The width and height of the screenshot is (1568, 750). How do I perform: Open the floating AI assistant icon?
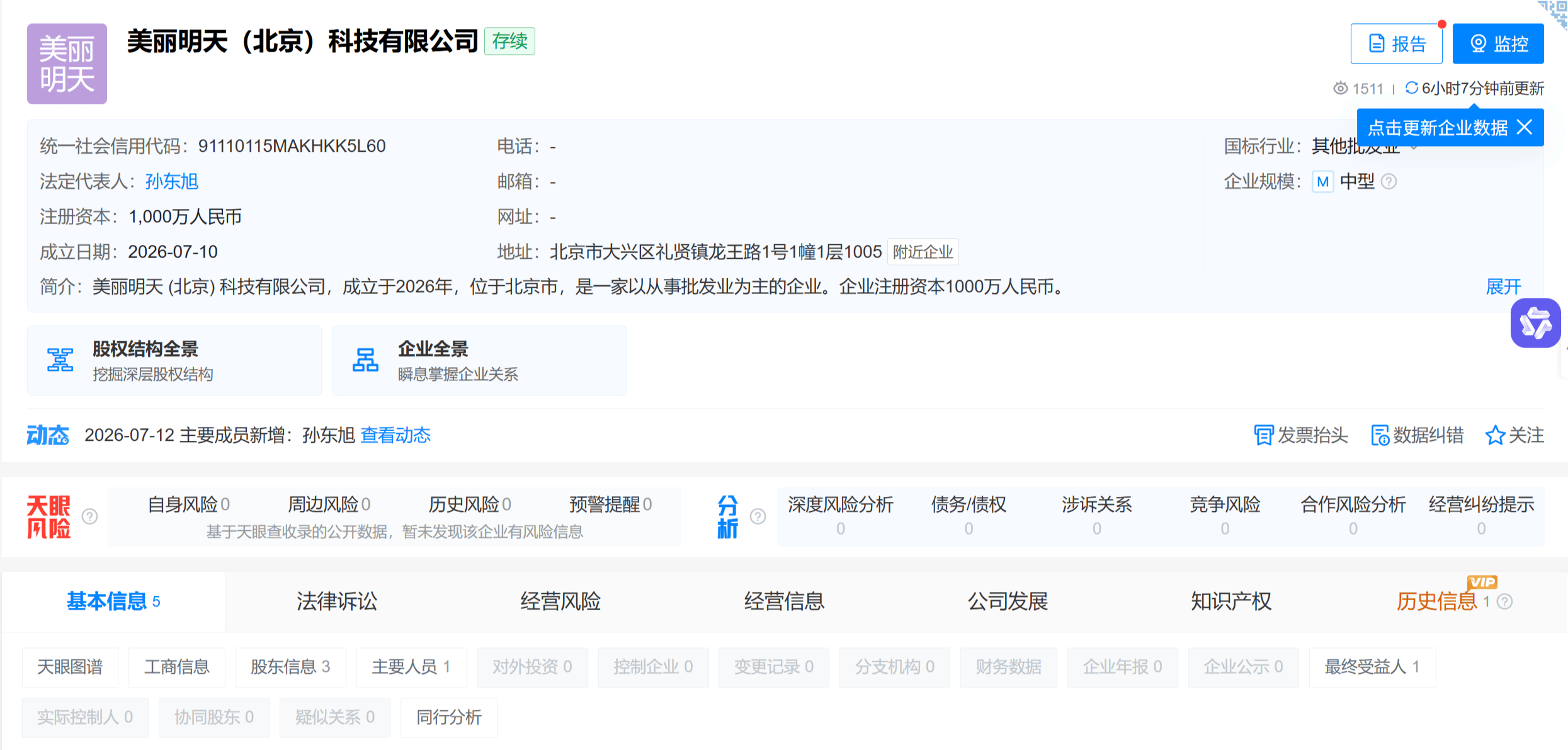[1535, 323]
